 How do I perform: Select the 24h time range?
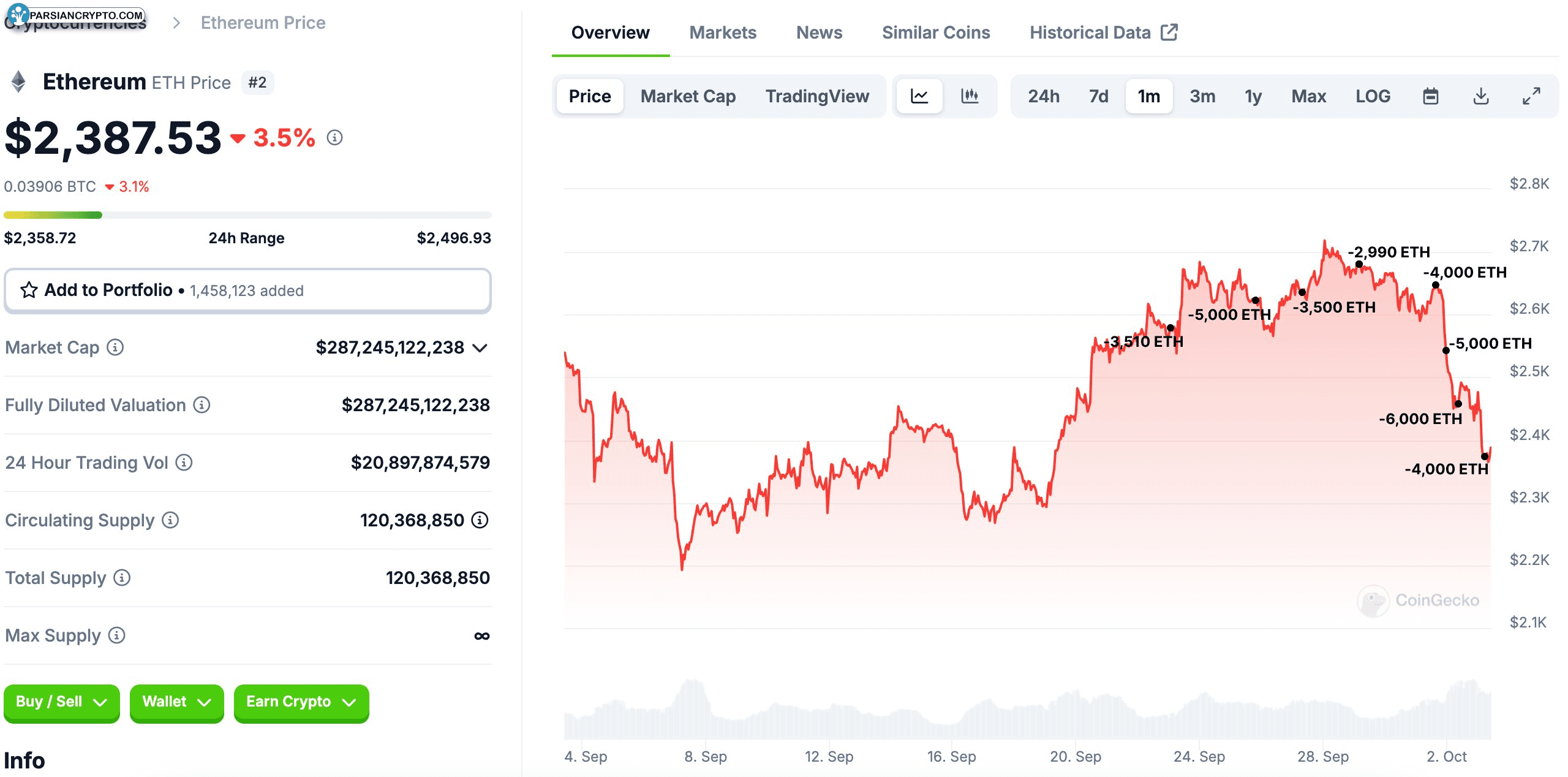tap(1043, 96)
